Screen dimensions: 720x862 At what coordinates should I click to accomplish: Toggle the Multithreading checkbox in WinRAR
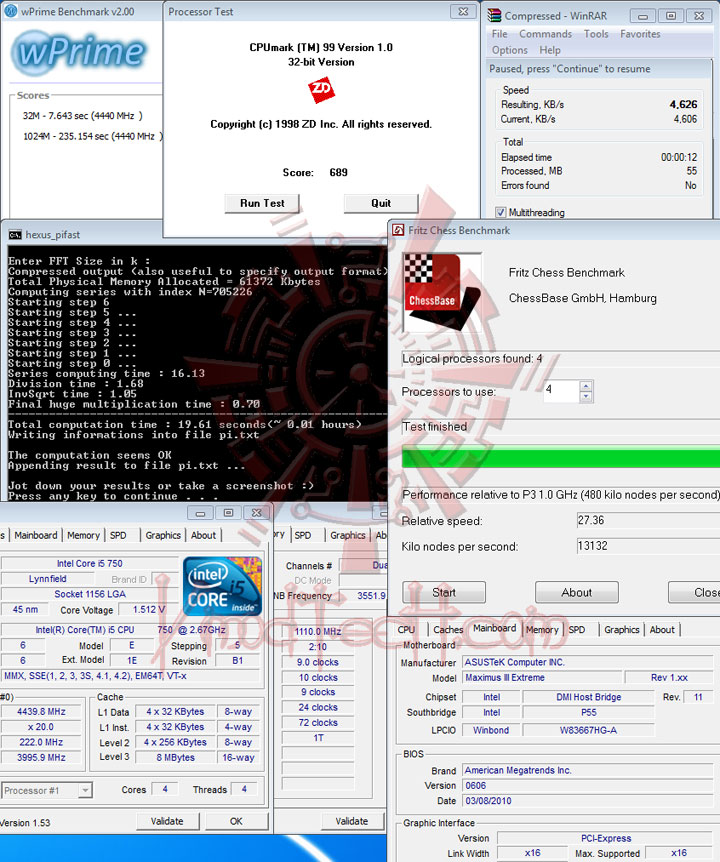click(501, 212)
